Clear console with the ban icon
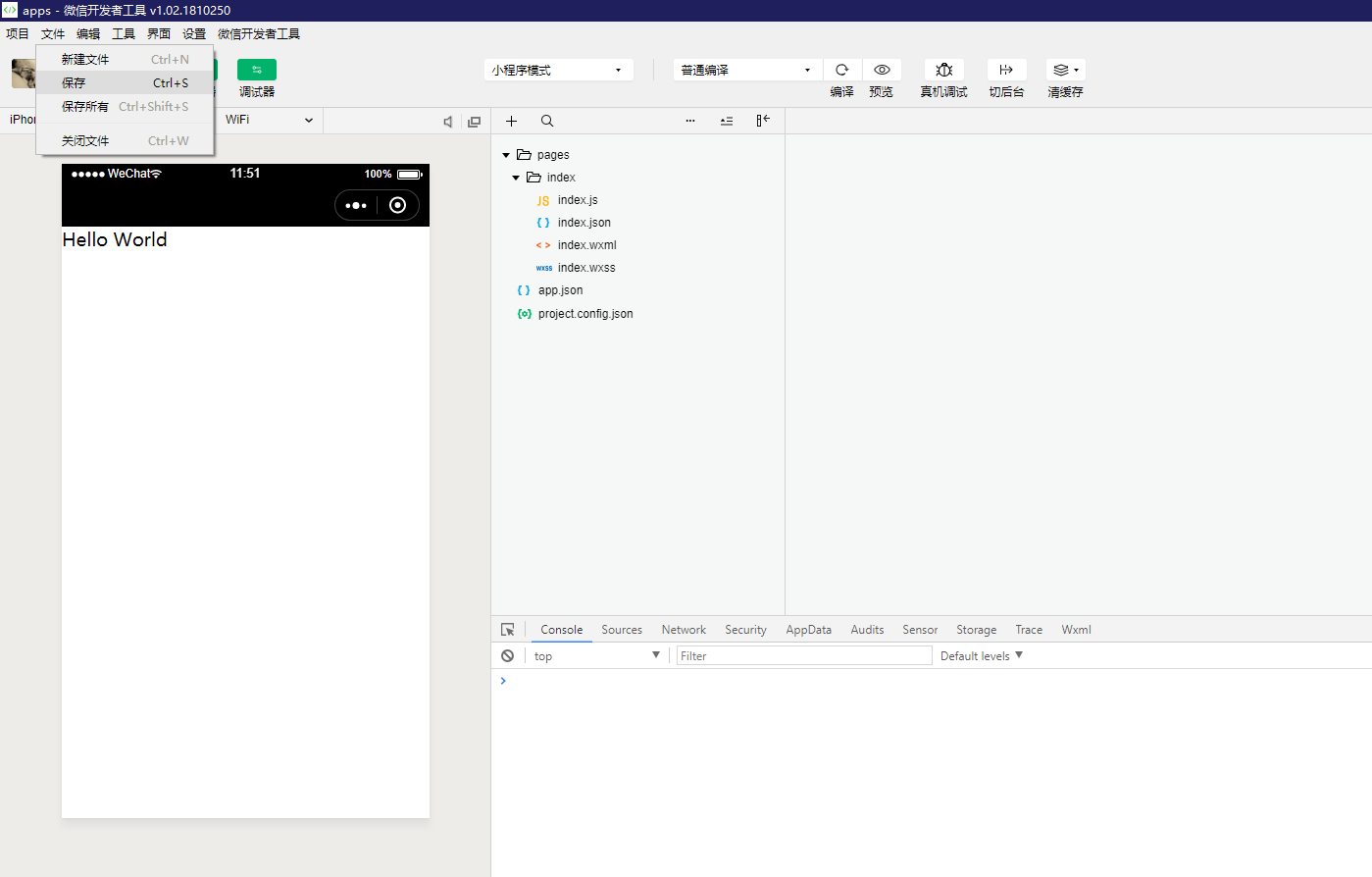The height and width of the screenshot is (877, 1372). [x=507, y=655]
